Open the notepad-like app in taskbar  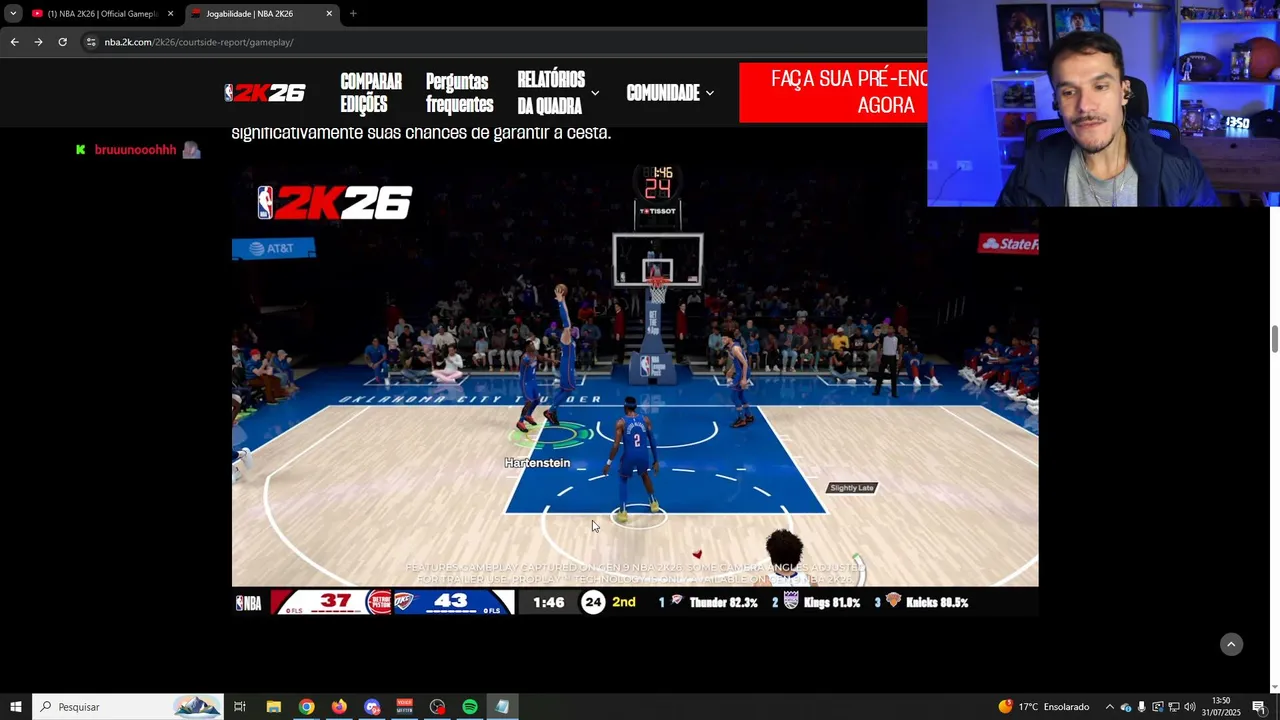click(x=502, y=707)
